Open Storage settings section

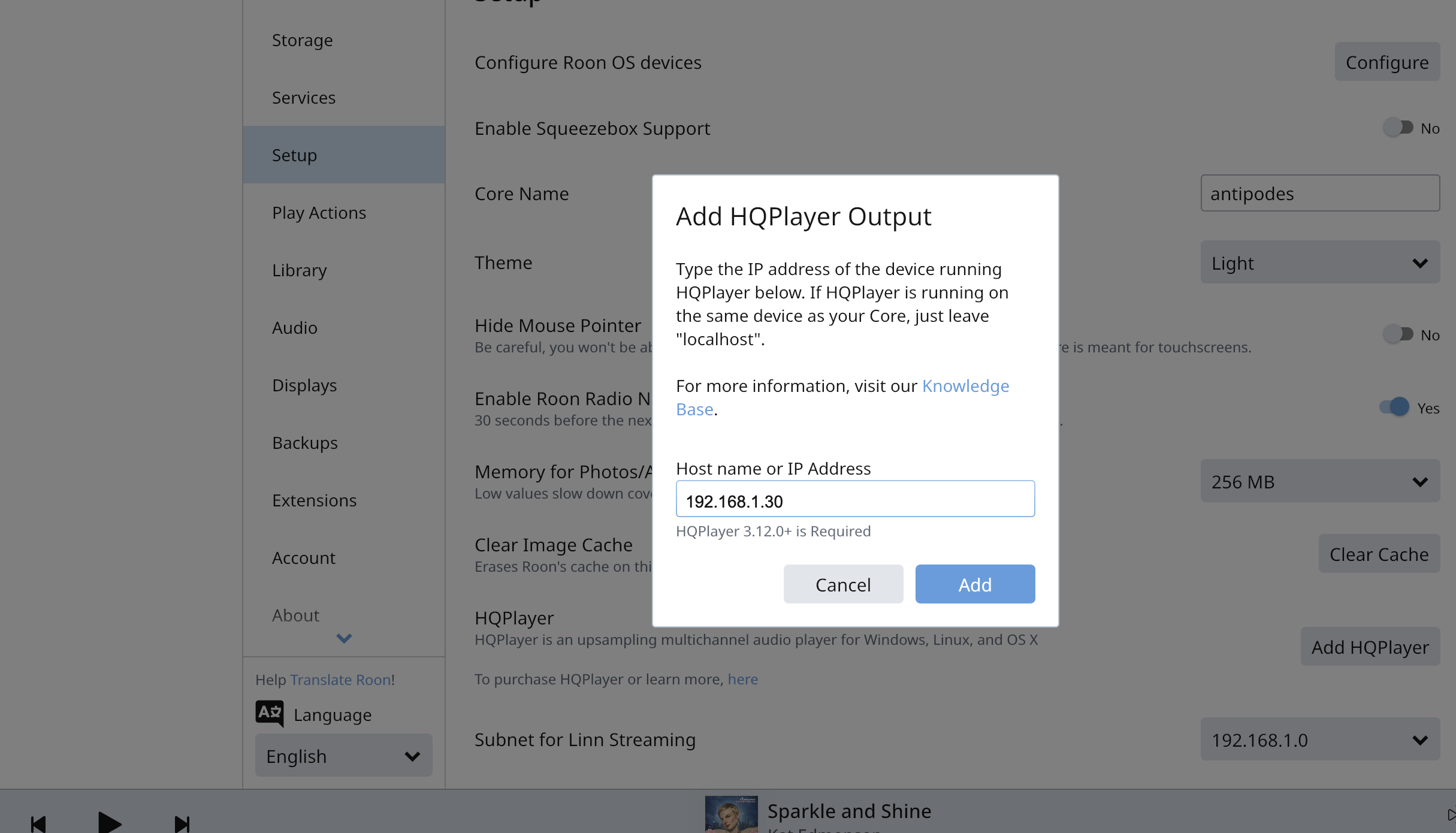tap(344, 40)
